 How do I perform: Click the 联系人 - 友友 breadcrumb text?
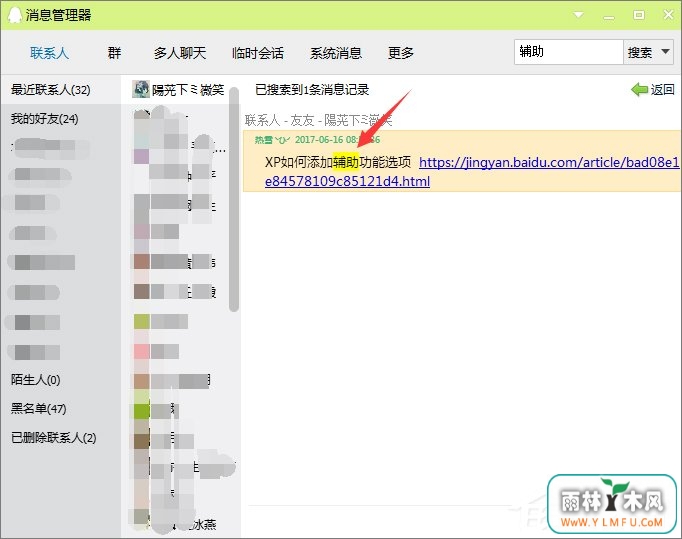[318, 120]
